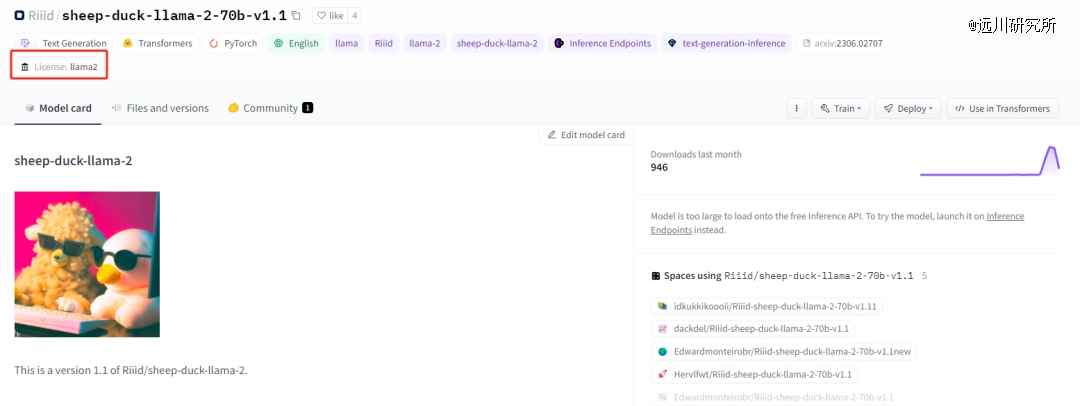
Task: Click the llama tag
Action: click(x=346, y=43)
